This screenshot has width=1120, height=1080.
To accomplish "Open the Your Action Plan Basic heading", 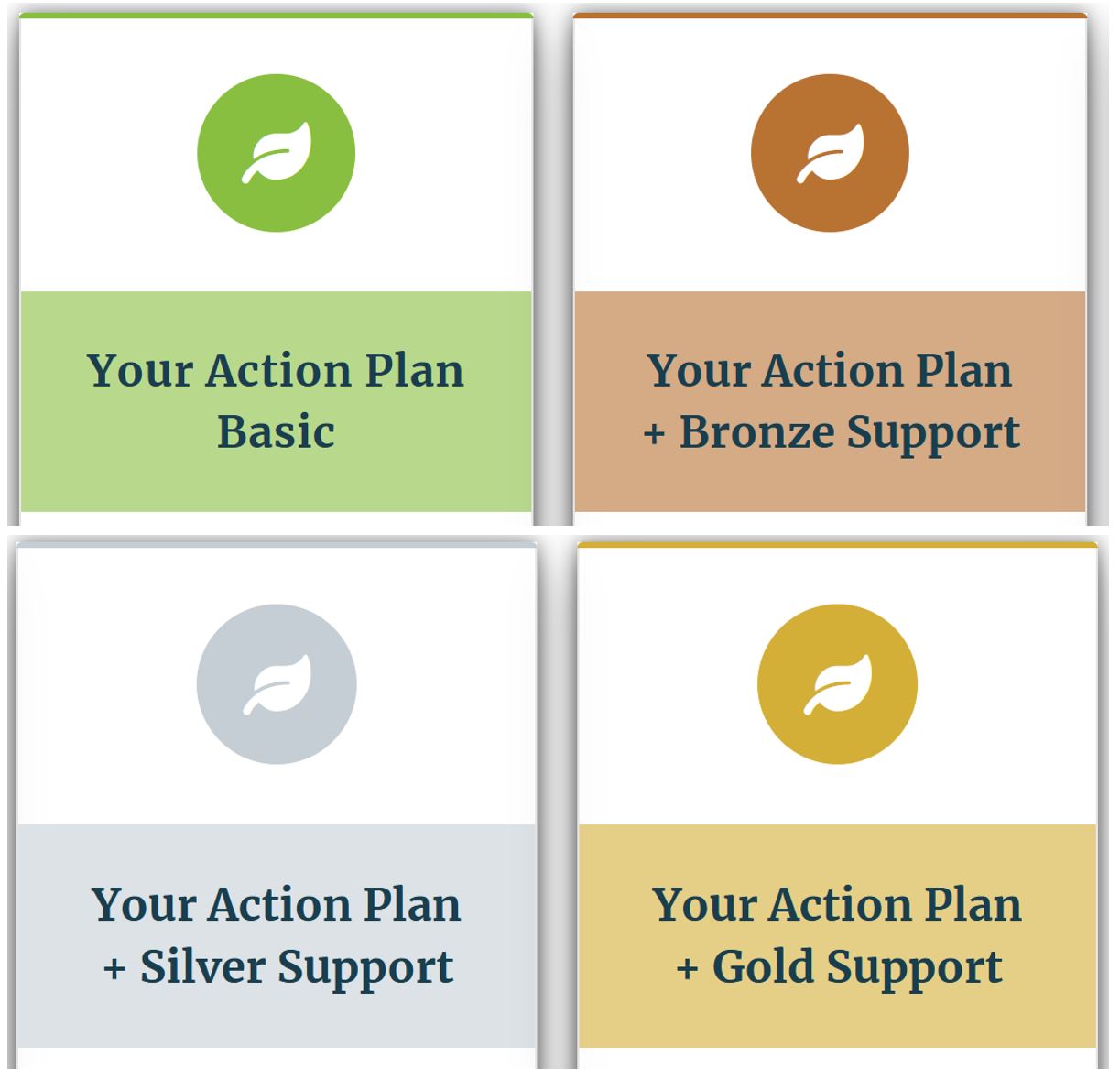I will 276,400.
